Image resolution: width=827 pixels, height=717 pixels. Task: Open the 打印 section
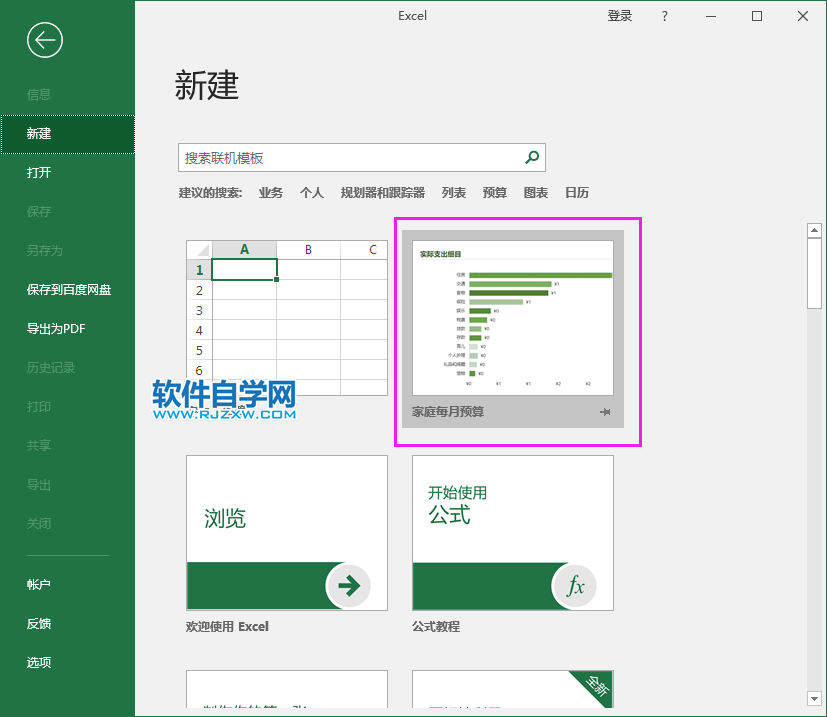[37, 406]
